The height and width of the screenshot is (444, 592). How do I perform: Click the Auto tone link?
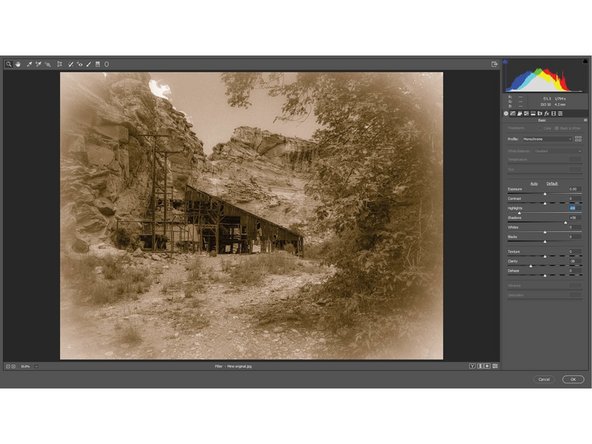(534, 183)
